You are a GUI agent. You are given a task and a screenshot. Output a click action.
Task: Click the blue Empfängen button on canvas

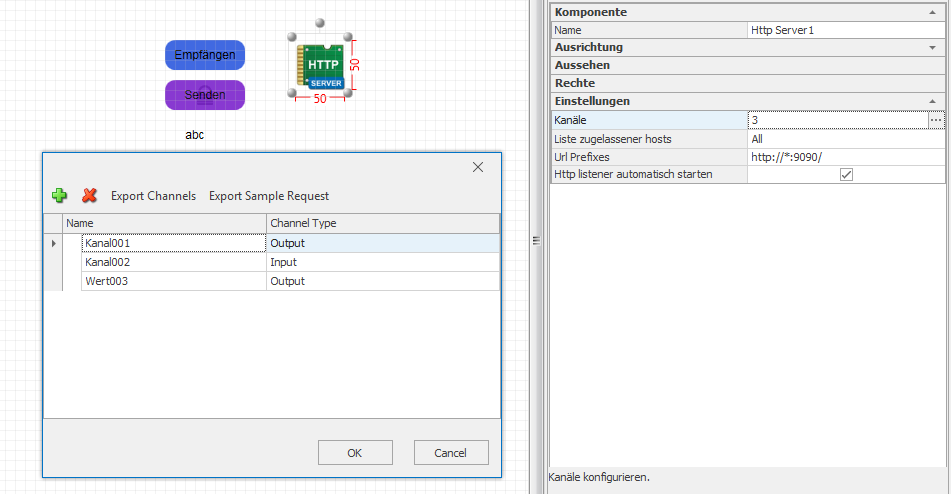click(x=205, y=55)
